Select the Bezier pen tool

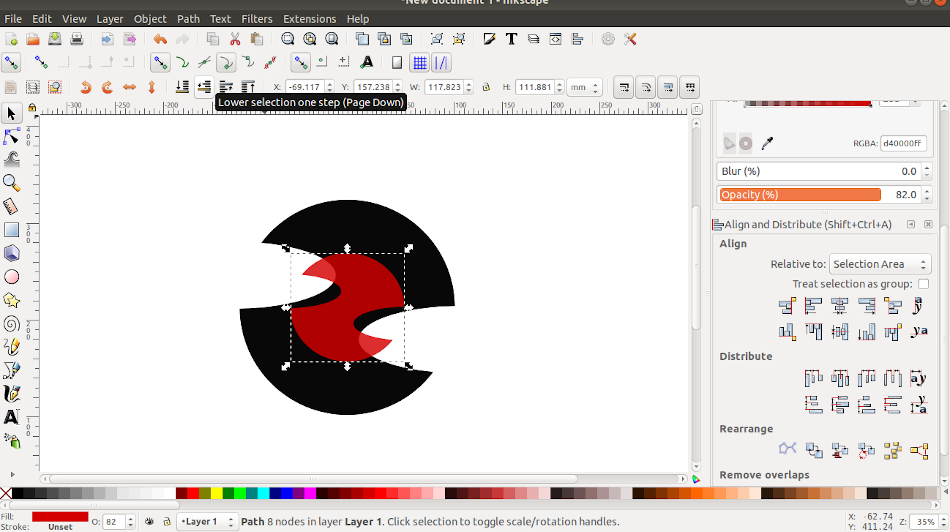(x=11, y=370)
